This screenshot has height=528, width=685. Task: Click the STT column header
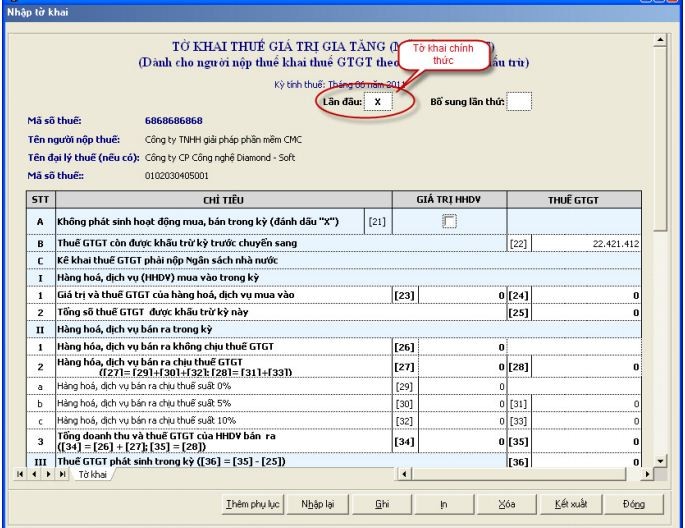pos(40,200)
